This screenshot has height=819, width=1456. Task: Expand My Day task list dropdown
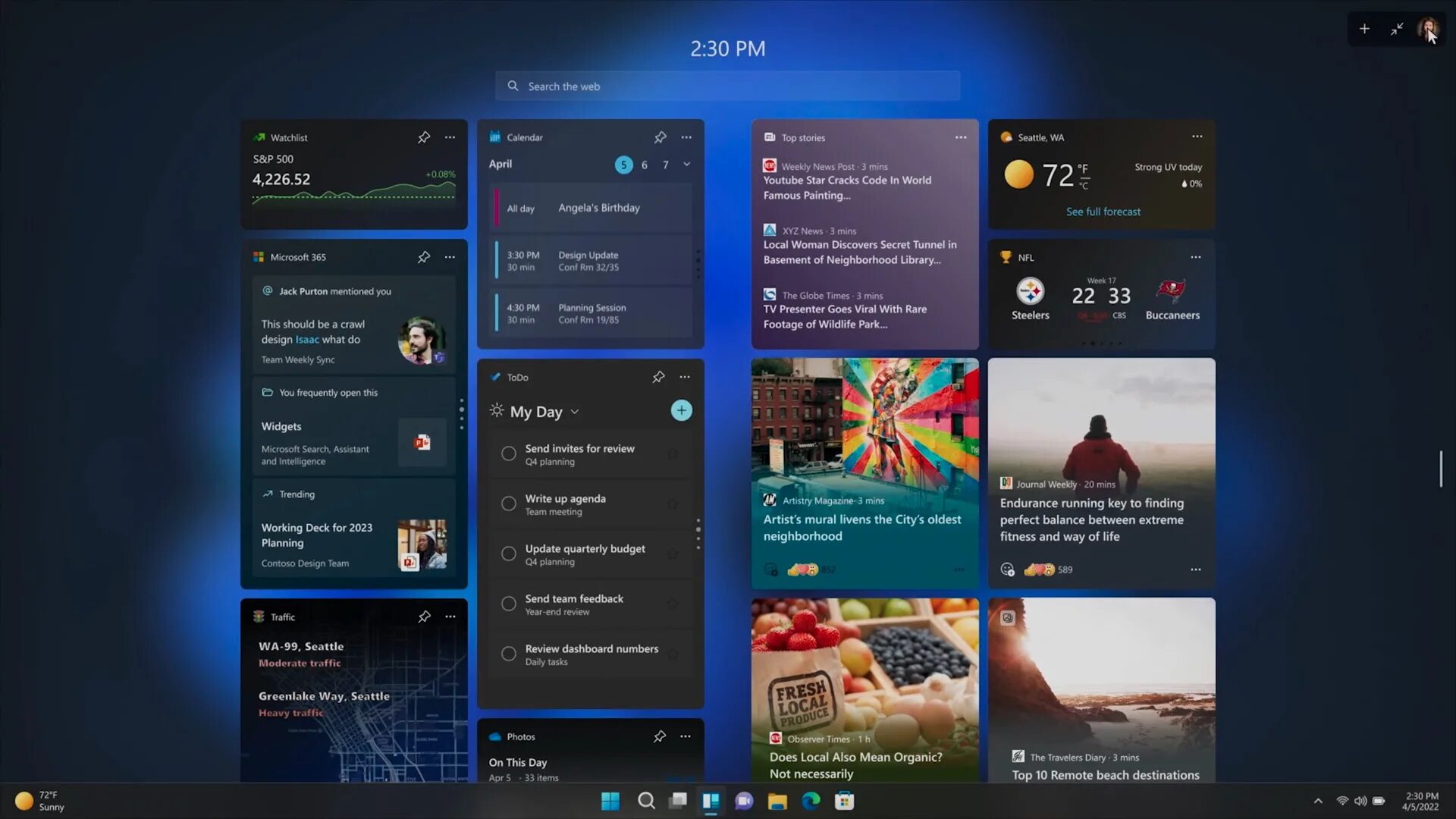coord(573,411)
